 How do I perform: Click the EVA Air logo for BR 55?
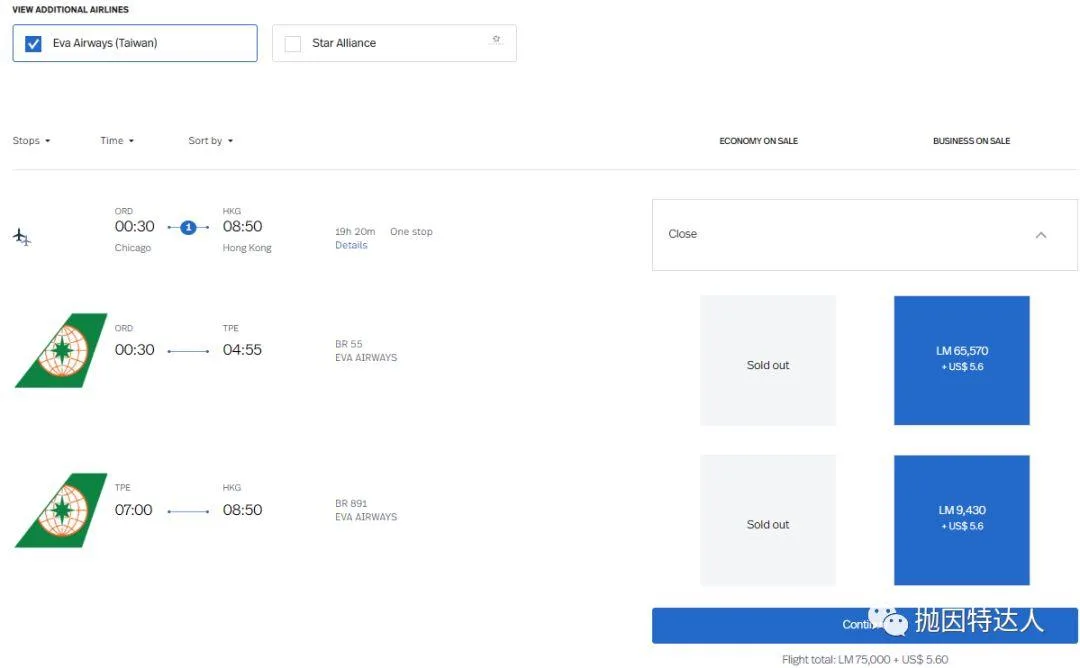point(62,351)
